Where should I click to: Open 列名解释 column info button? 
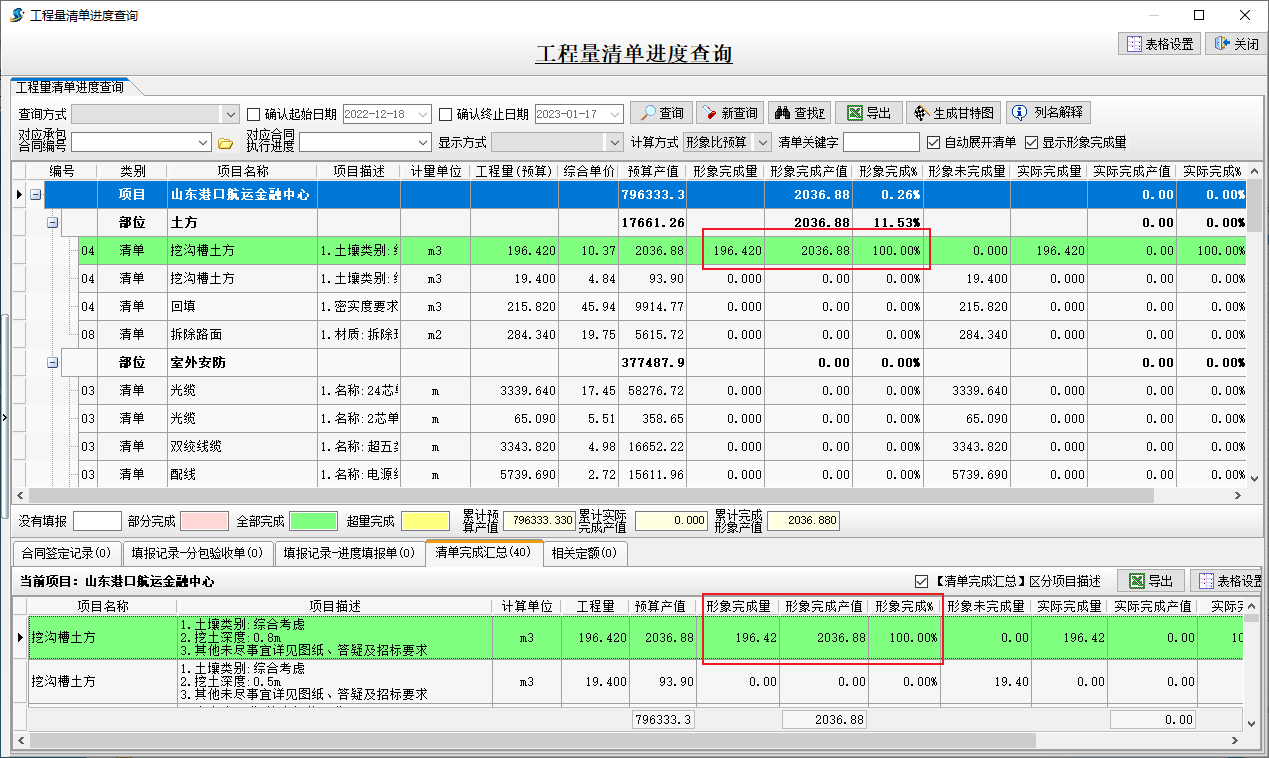coord(1047,113)
